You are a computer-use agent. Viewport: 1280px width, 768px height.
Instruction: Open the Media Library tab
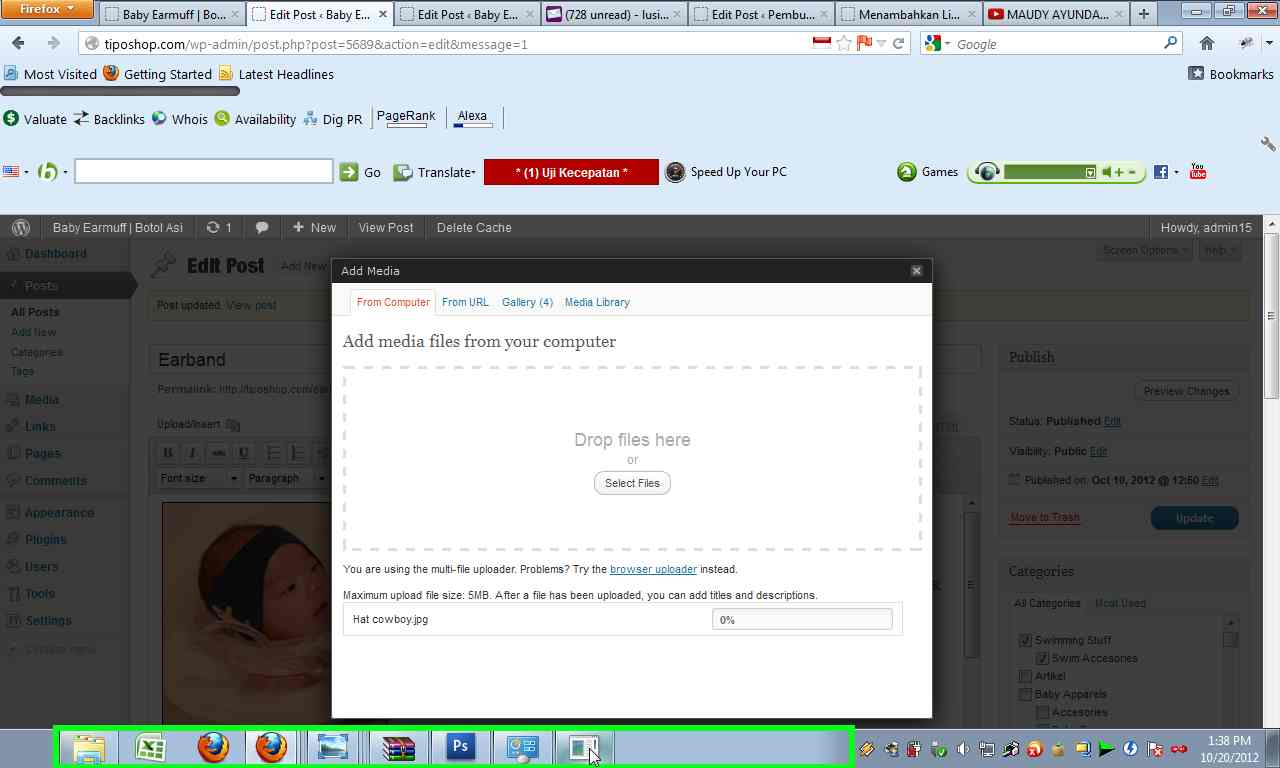[597, 302]
